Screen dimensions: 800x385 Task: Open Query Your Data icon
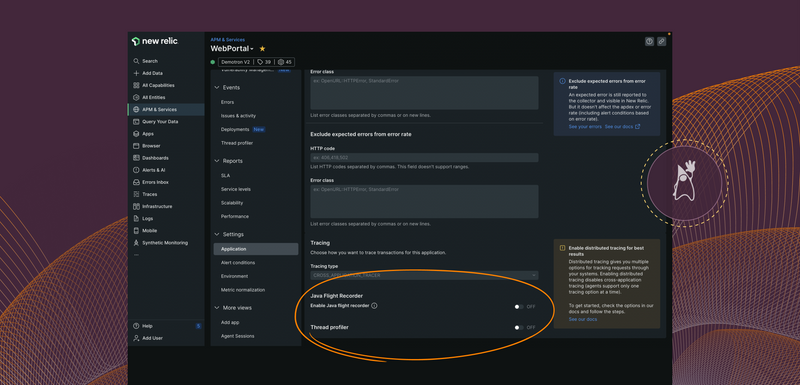point(136,122)
